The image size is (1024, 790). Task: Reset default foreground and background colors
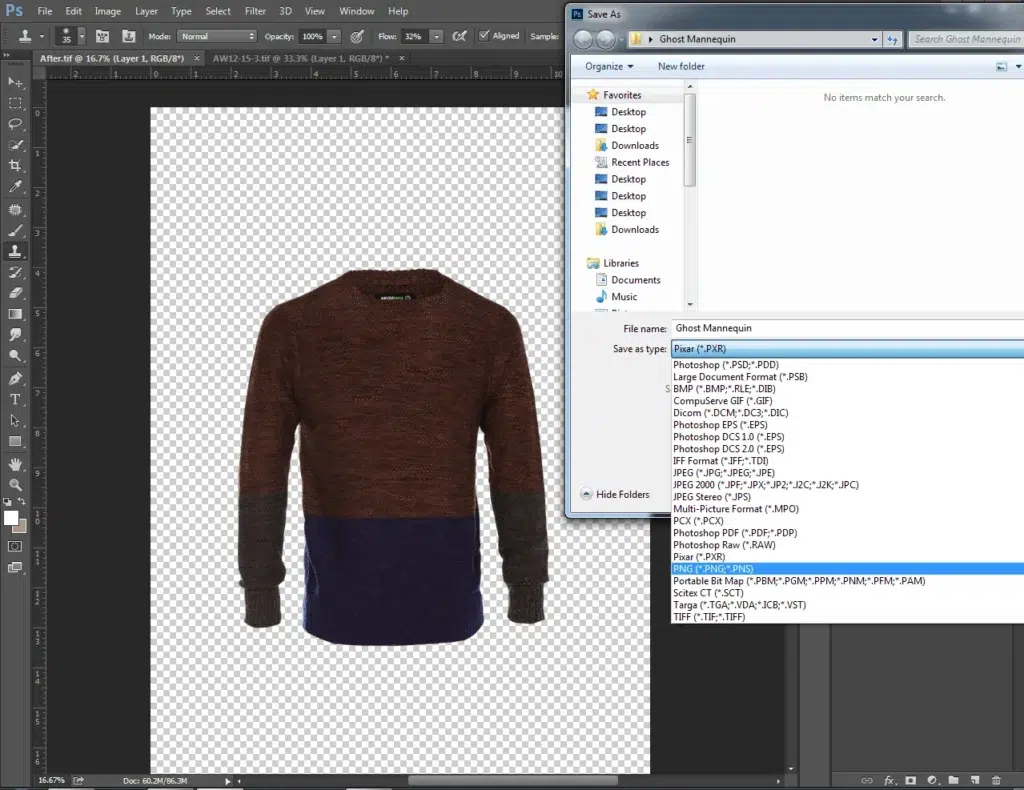pyautogui.click(x=7, y=502)
